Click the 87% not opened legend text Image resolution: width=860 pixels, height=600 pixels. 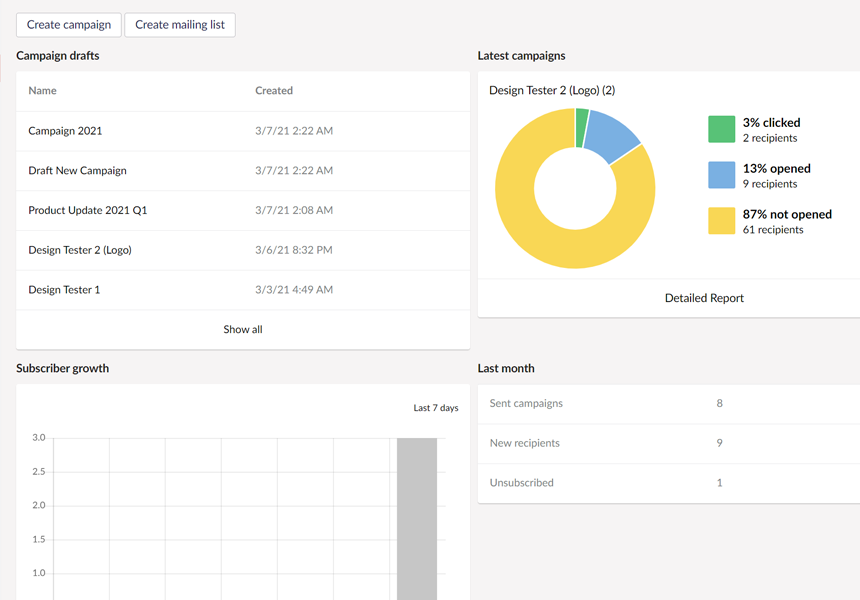tap(787, 214)
